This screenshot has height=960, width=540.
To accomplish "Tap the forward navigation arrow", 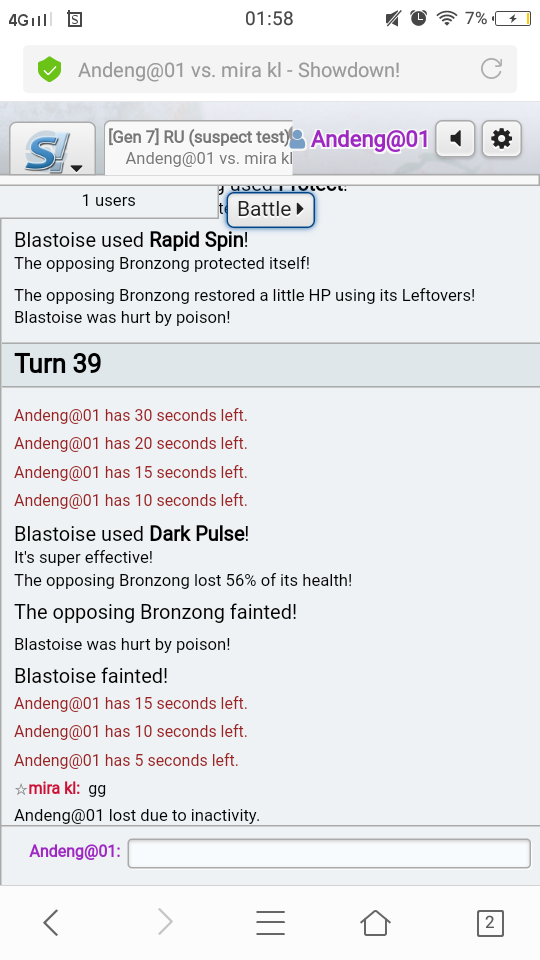I will click(x=165, y=922).
